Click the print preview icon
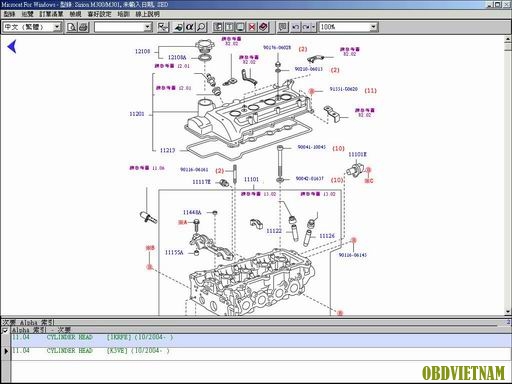 pyautogui.click(x=71, y=27)
